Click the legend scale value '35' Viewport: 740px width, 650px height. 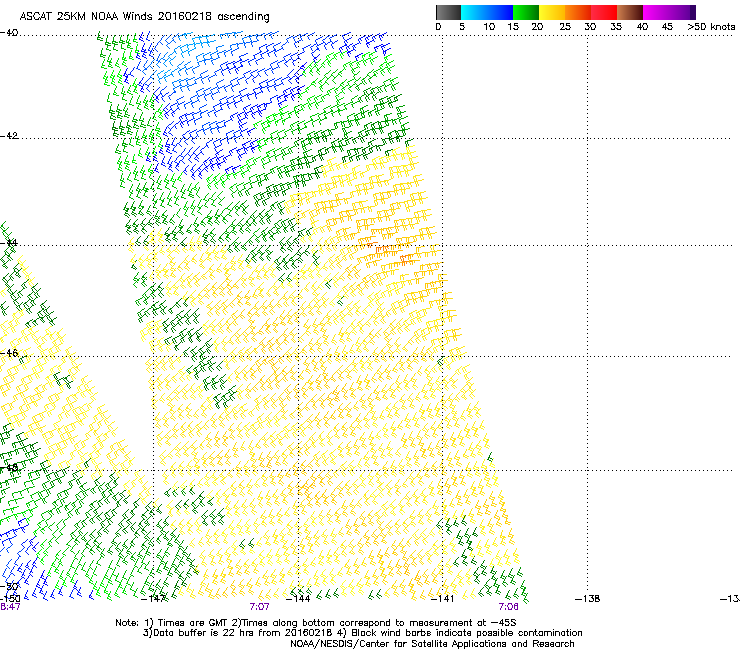pos(616,27)
